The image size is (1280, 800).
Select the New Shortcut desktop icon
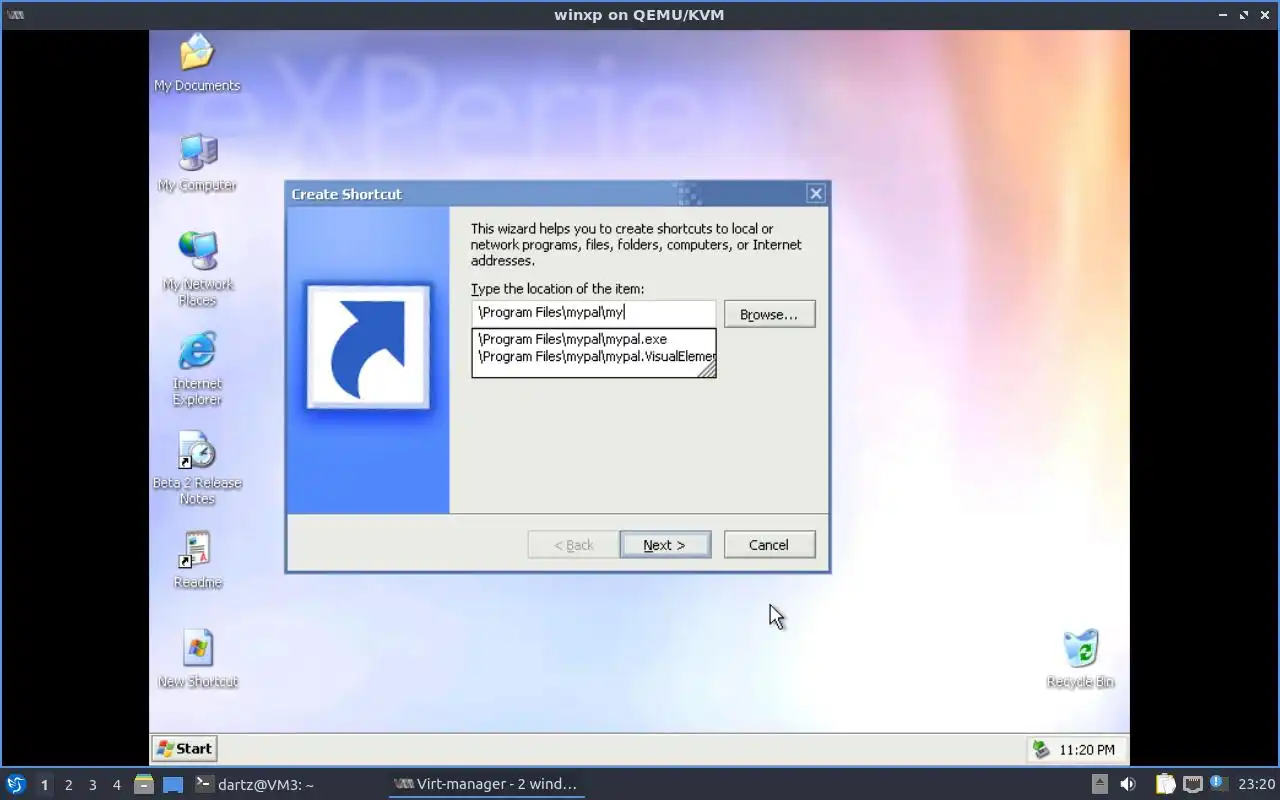[197, 659]
